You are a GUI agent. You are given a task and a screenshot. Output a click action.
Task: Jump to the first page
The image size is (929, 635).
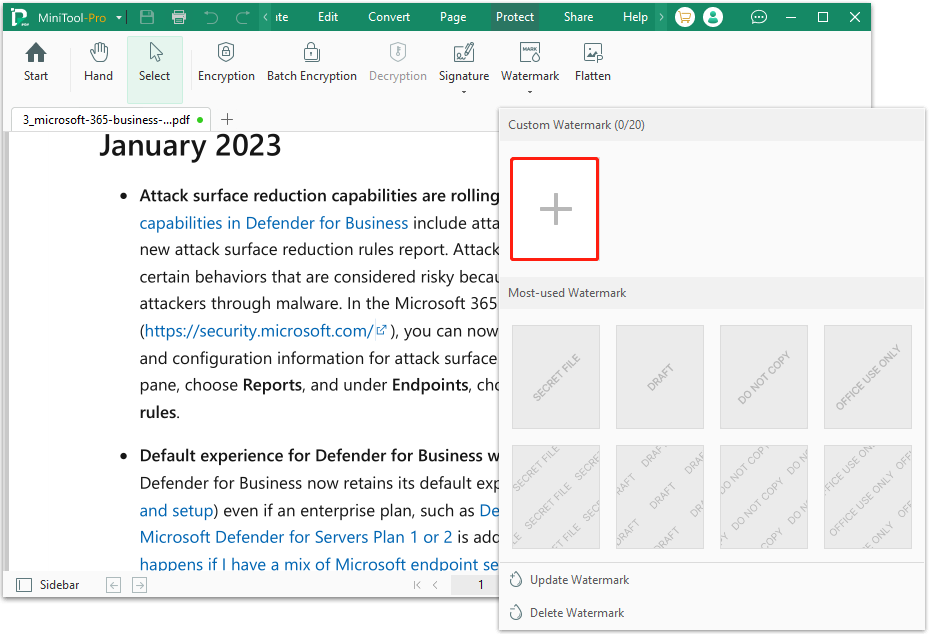pyautogui.click(x=417, y=585)
